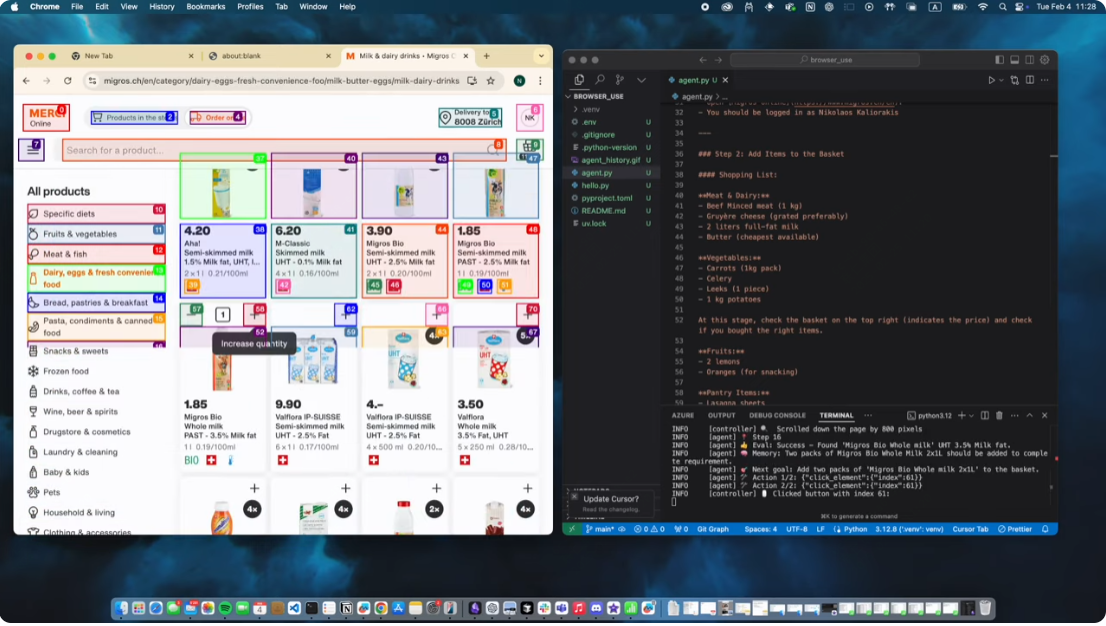Open pyproject.toml in the file explorer
The image size is (1106, 626).
606,198
